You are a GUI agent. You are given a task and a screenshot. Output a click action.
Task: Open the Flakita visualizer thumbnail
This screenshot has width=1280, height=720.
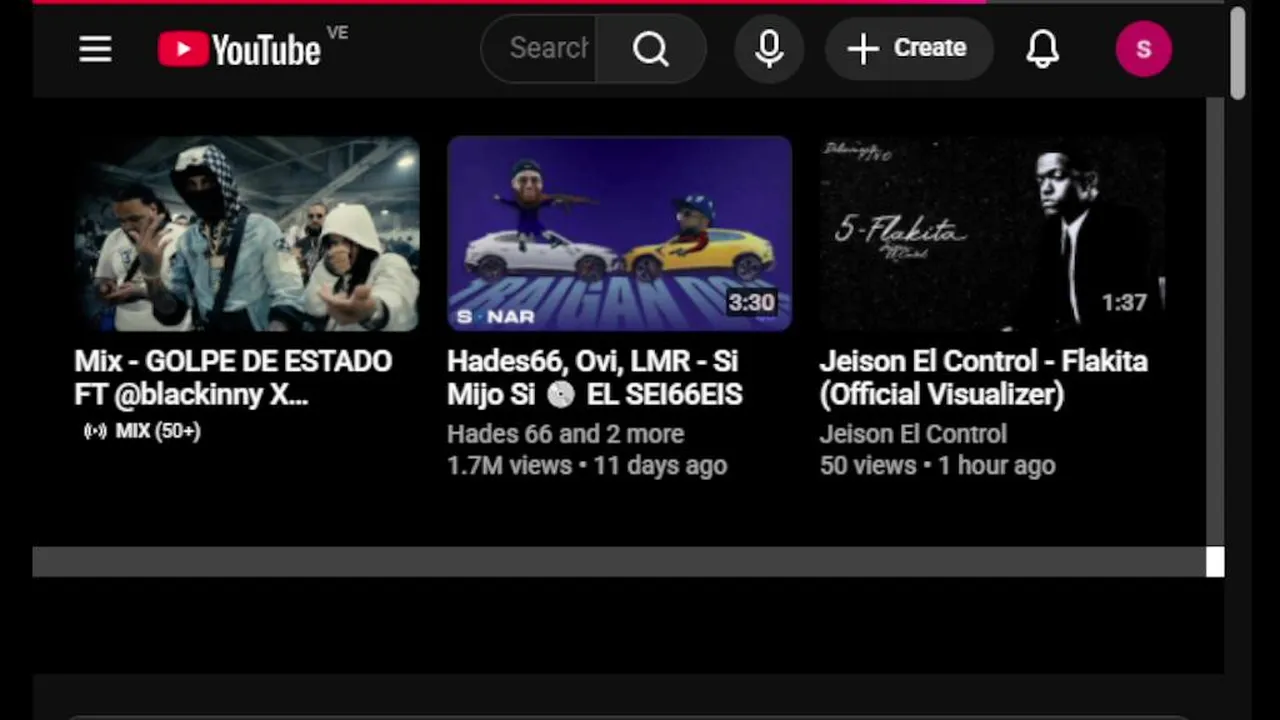pyautogui.click(x=992, y=233)
